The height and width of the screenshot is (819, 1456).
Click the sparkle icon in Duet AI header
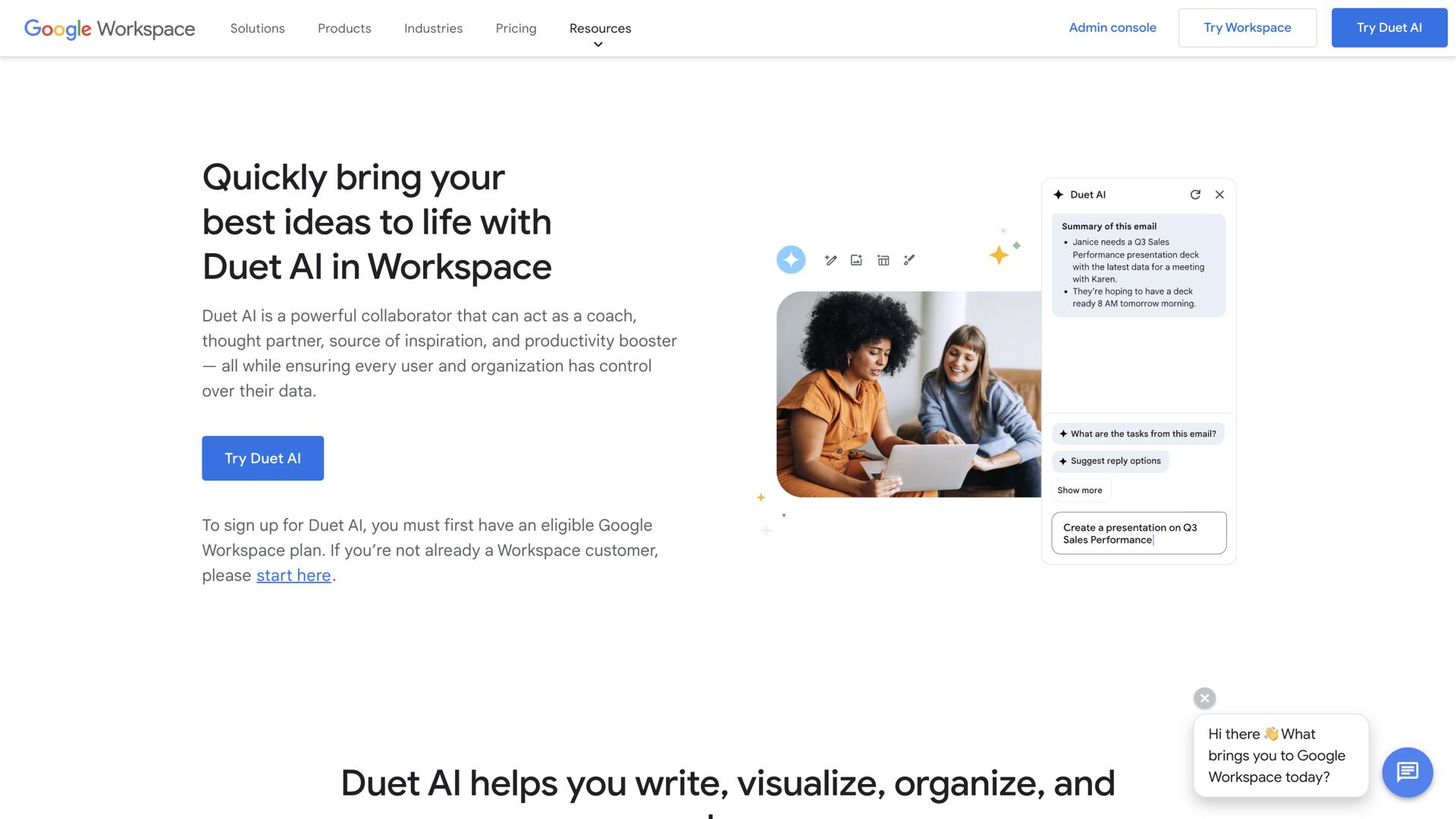tap(1058, 194)
